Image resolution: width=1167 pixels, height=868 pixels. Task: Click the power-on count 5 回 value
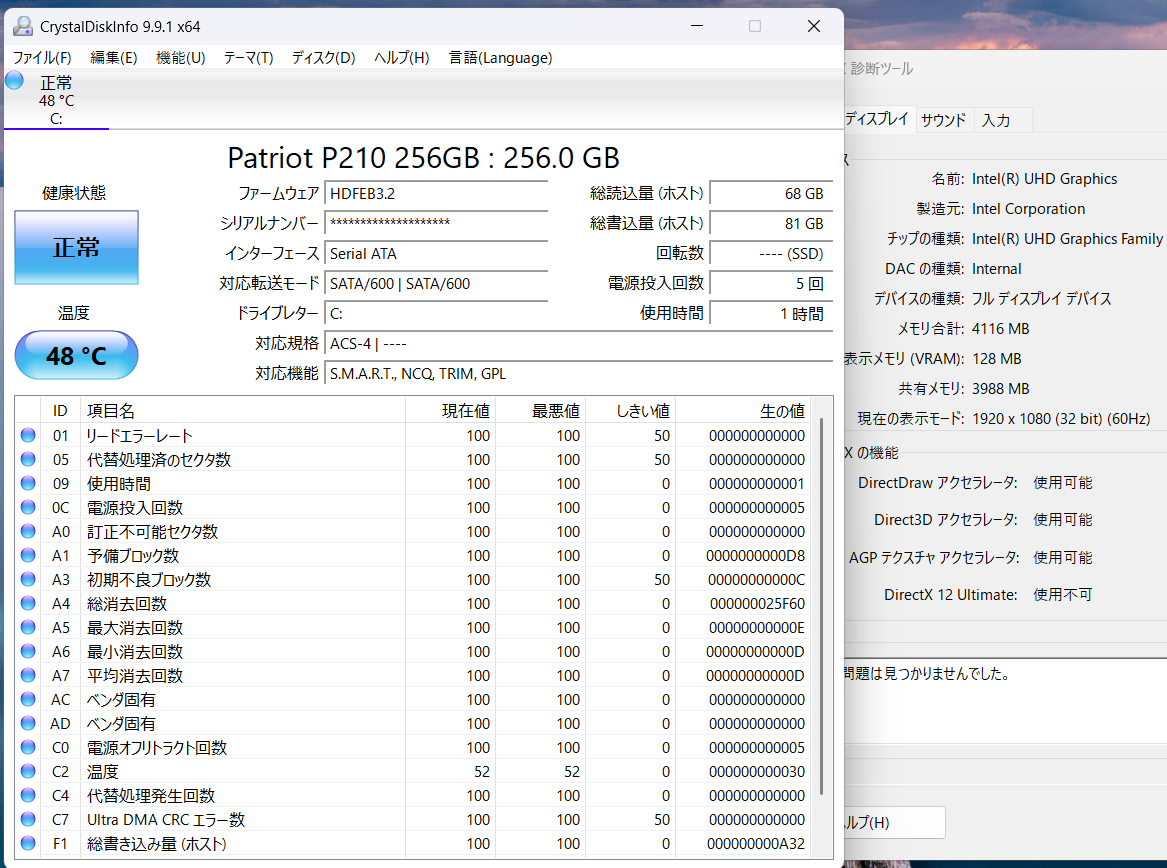coord(771,284)
